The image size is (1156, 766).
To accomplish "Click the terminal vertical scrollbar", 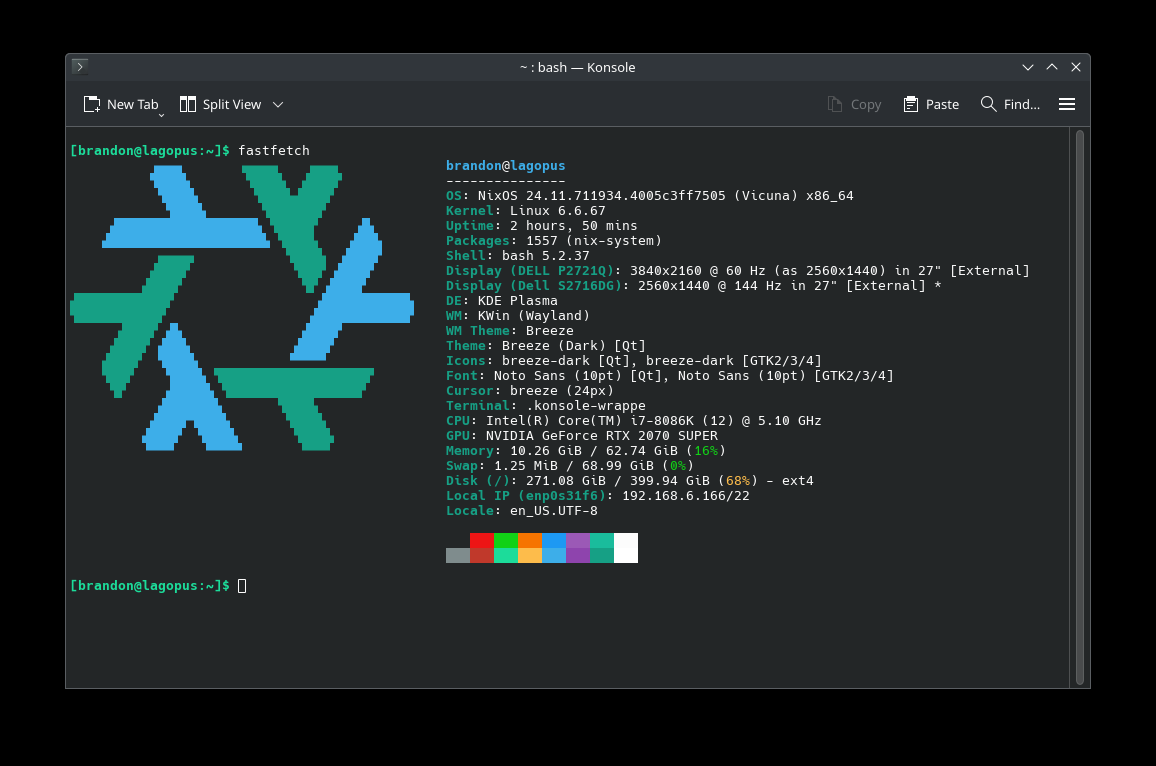I will pos(1079,407).
